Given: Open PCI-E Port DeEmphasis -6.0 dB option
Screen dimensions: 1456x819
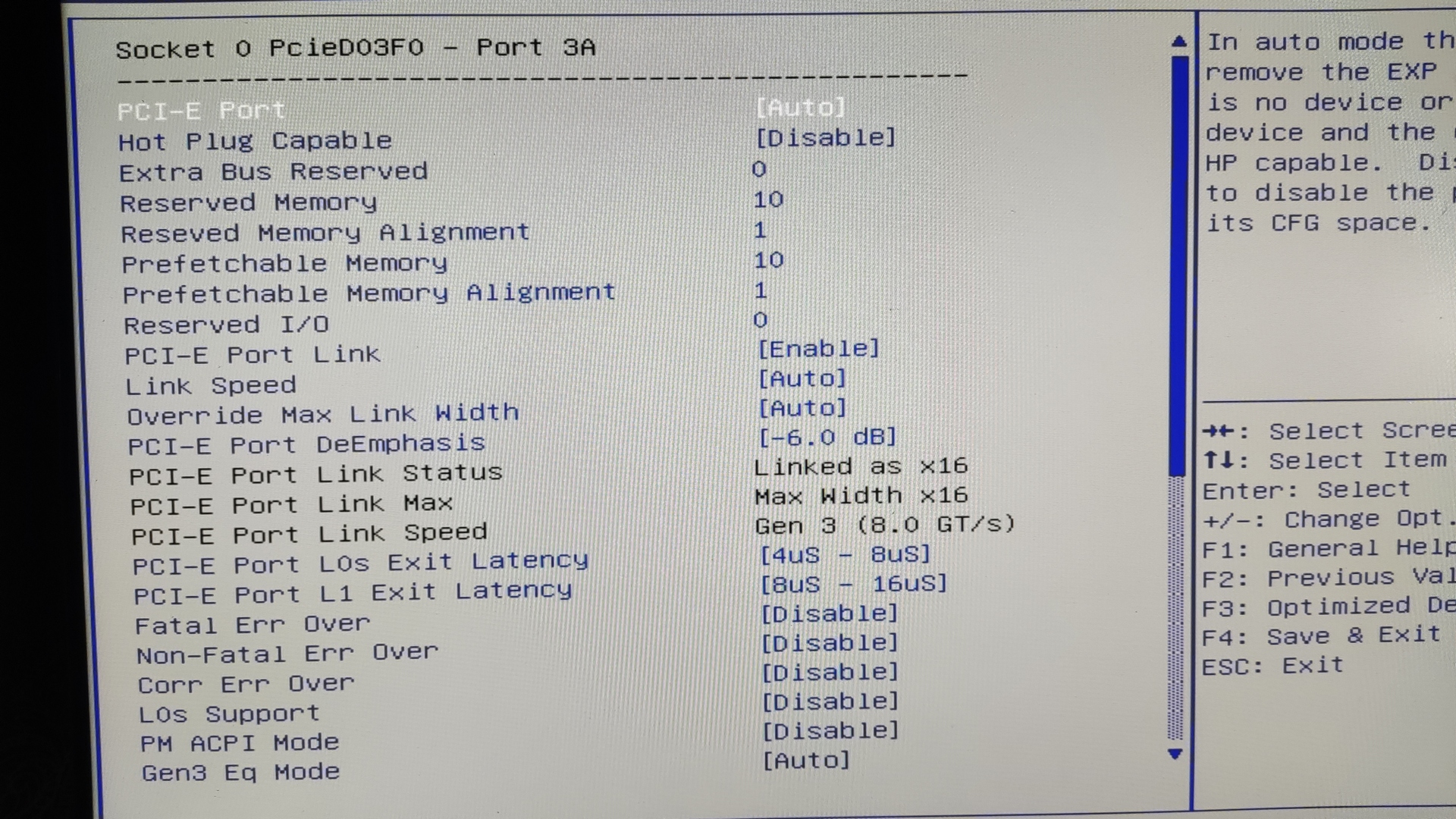Looking at the screenshot, I should point(827,438).
